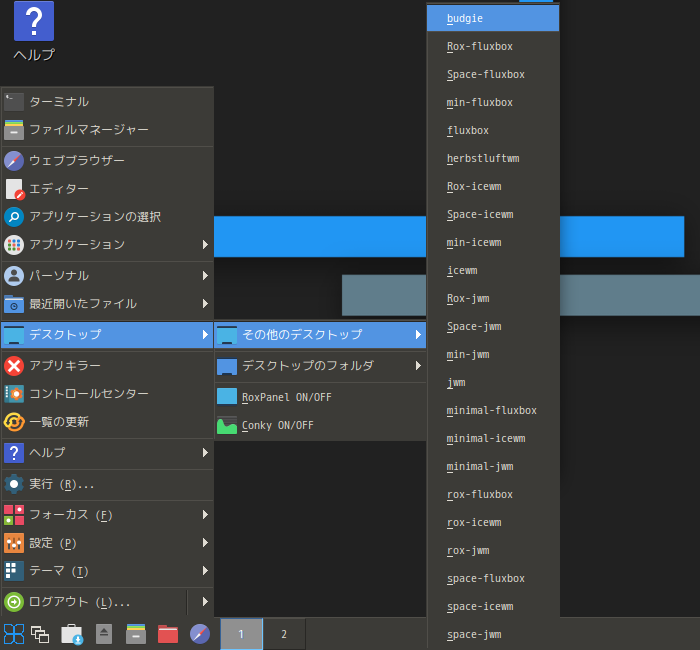
Task: Click the テーマ icon
Action: (x=14, y=571)
